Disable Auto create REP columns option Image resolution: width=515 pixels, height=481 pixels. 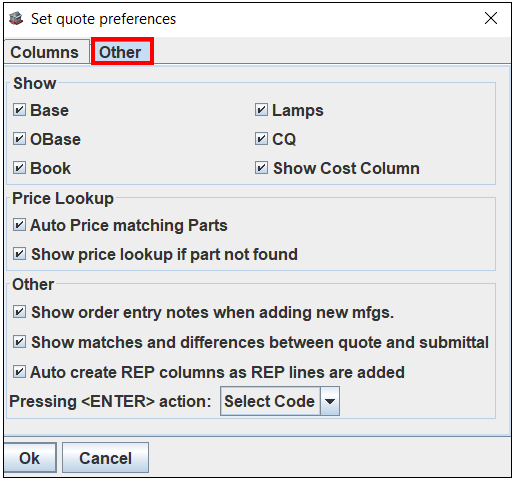point(19,372)
